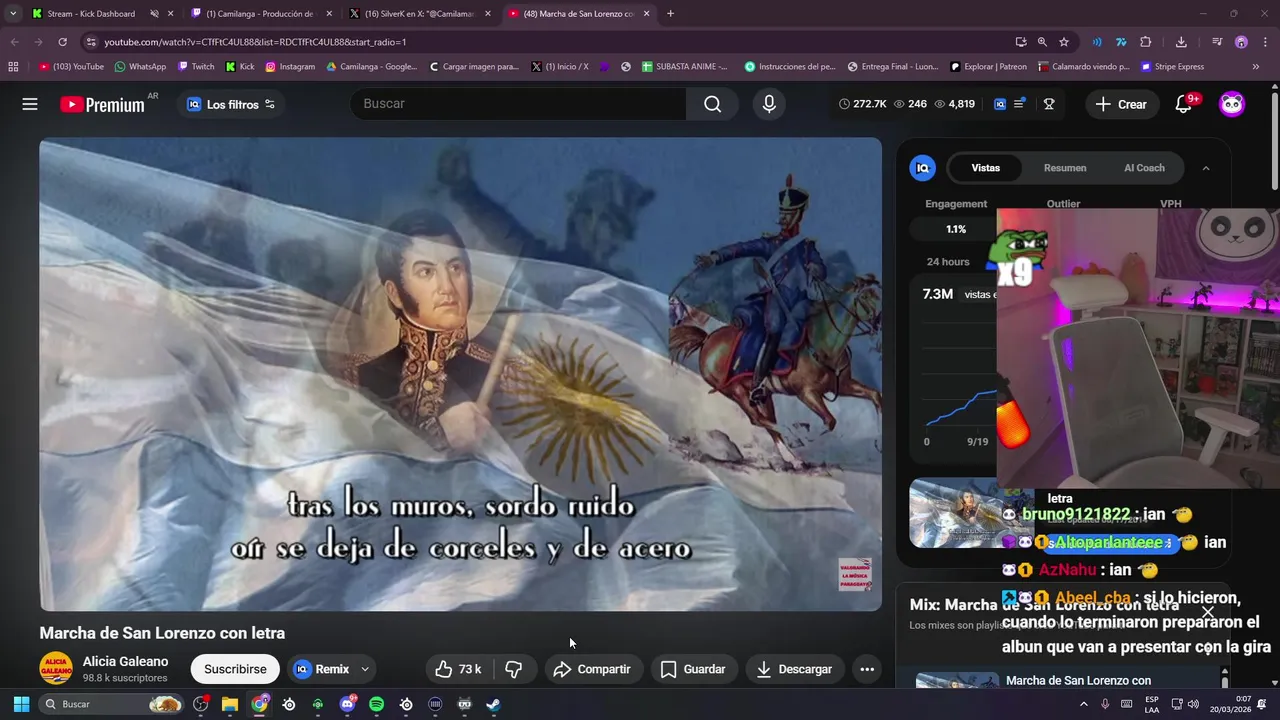Image resolution: width=1280 pixels, height=720 pixels.
Task: Open the Explorar | Patreon bookmark
Action: (988, 67)
